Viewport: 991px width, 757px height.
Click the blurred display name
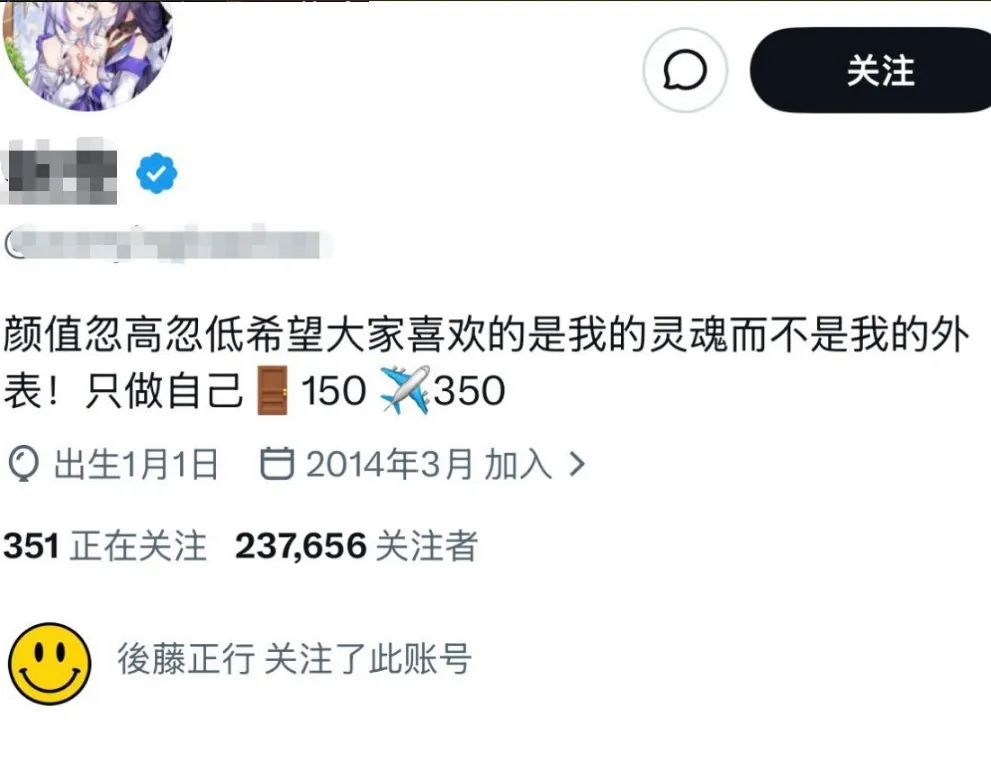[62, 172]
